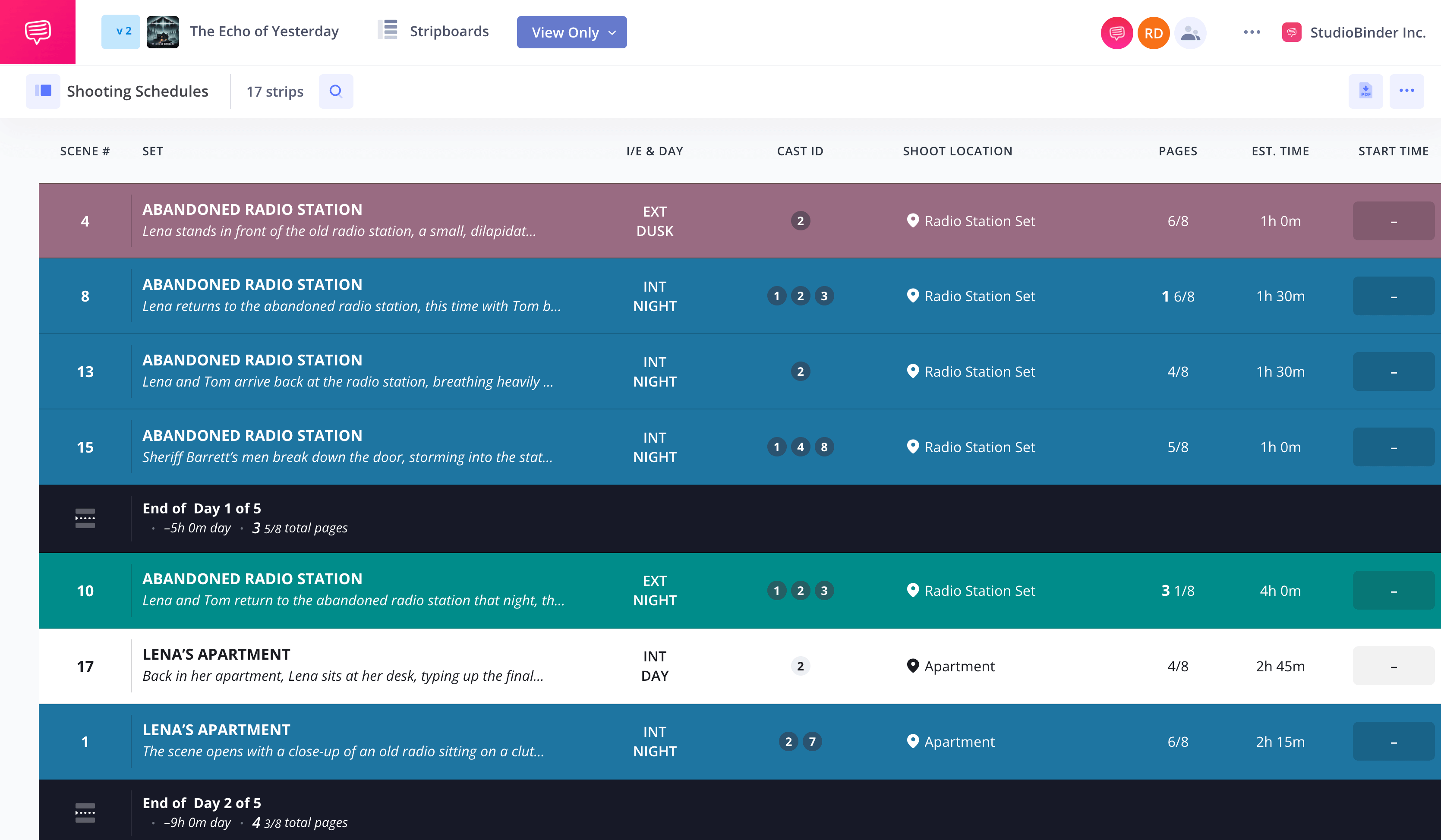Click the ellipsis menu in the top navigation bar
Screen dimensions: 1441x840
pos(1252,33)
